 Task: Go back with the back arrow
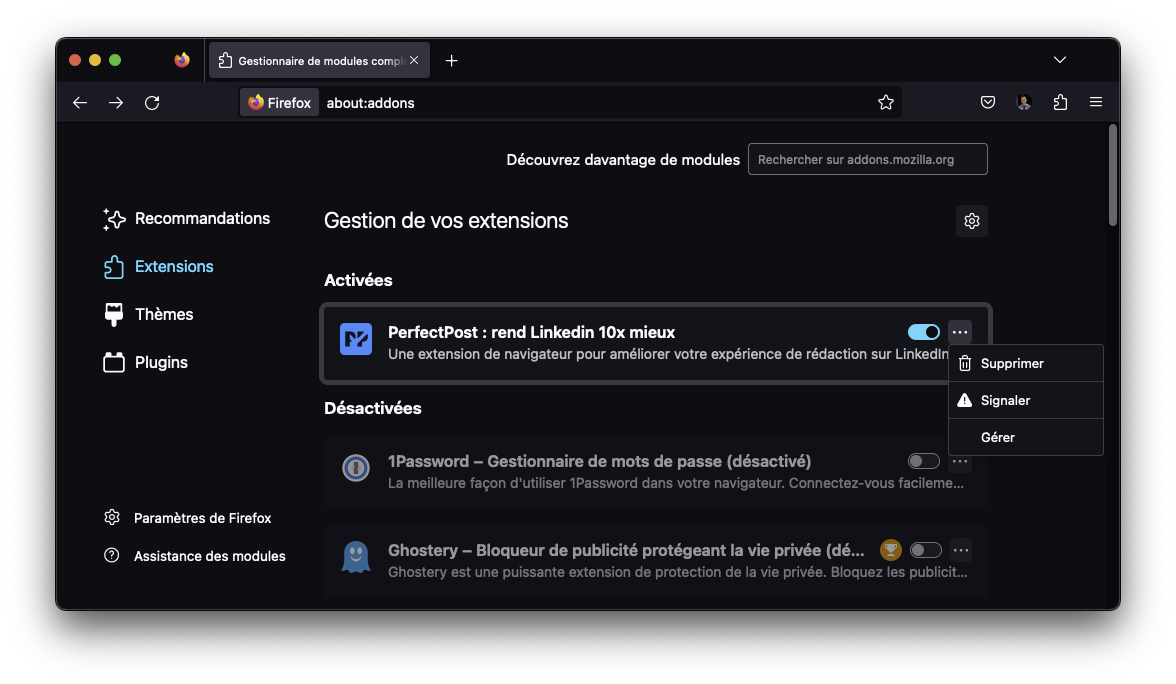[80, 103]
